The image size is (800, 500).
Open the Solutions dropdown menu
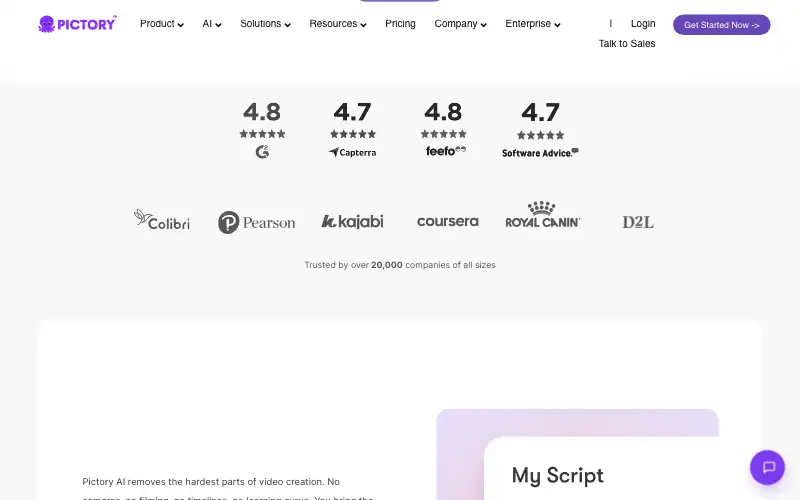coord(265,24)
